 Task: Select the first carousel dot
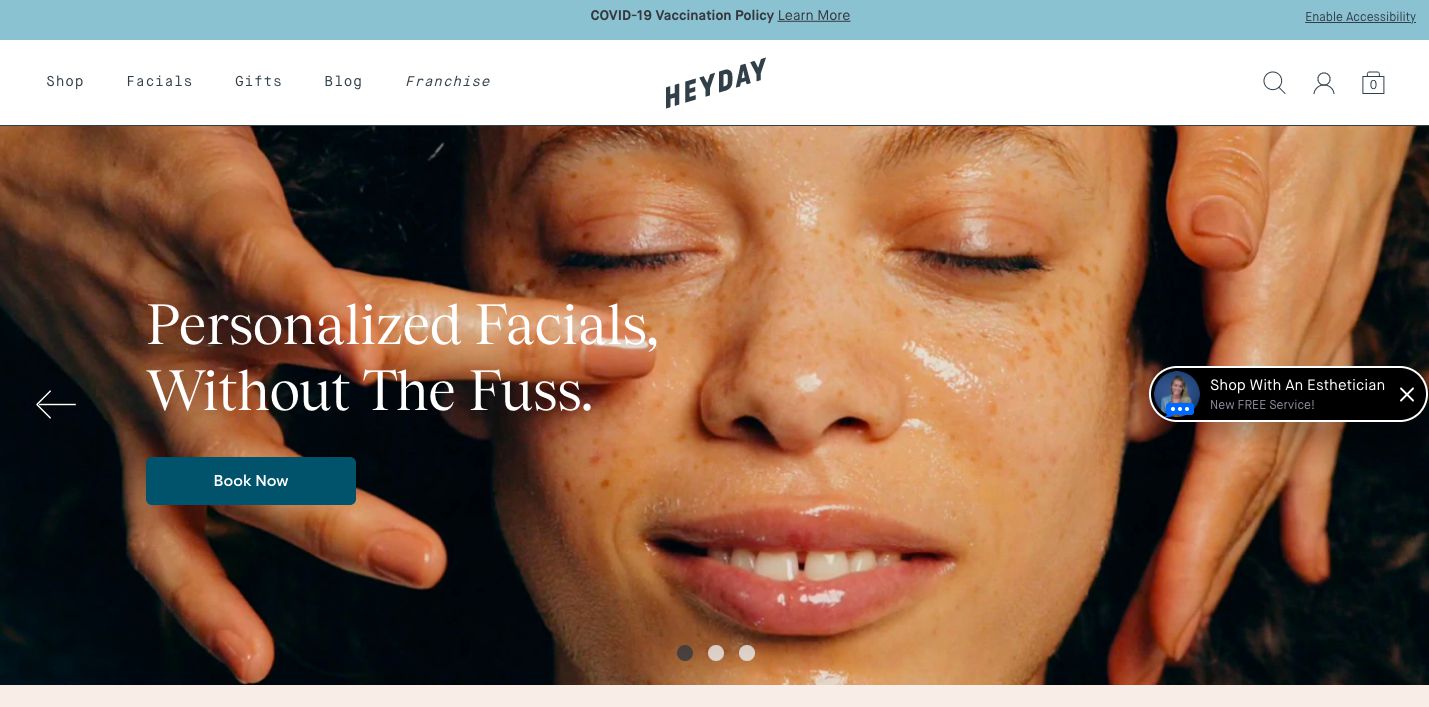[x=685, y=653]
